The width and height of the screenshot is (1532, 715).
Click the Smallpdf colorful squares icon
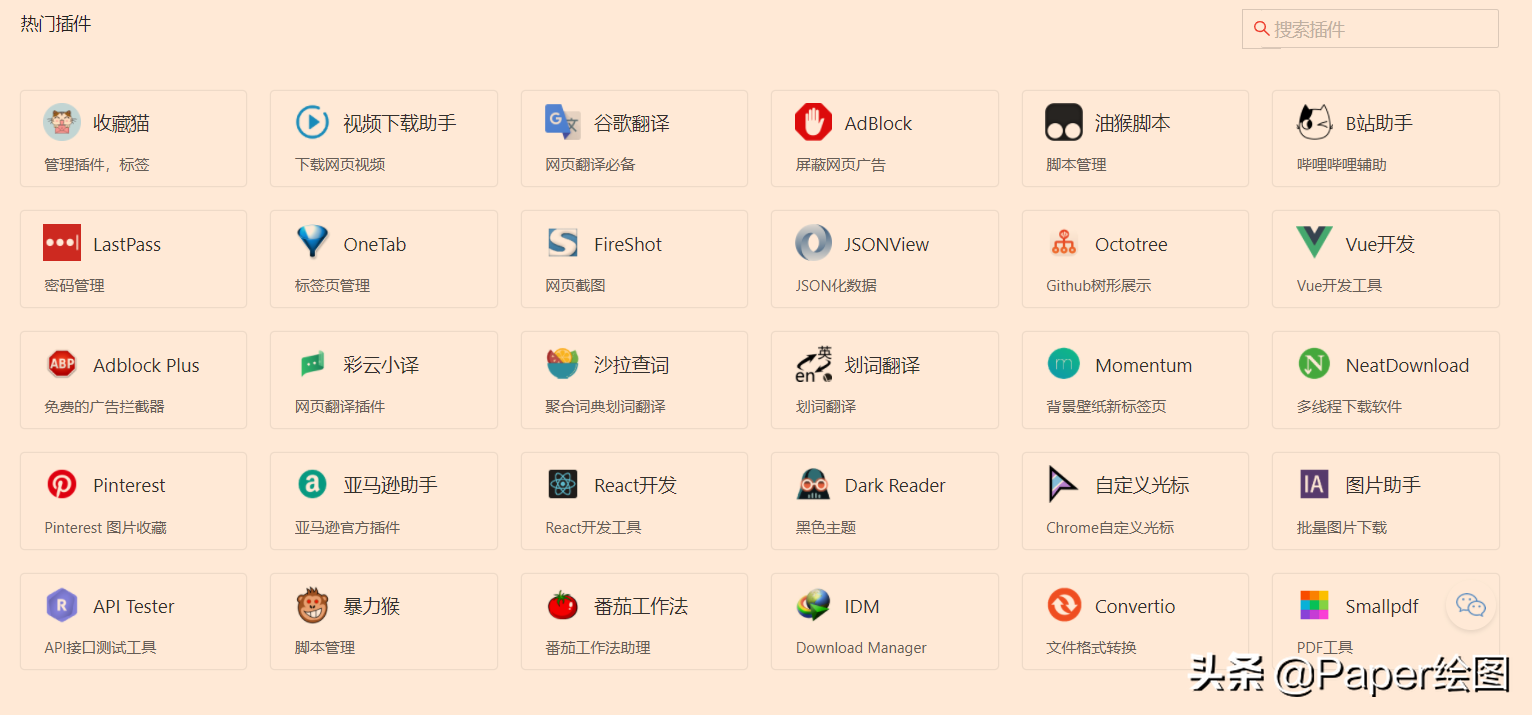(x=1314, y=605)
